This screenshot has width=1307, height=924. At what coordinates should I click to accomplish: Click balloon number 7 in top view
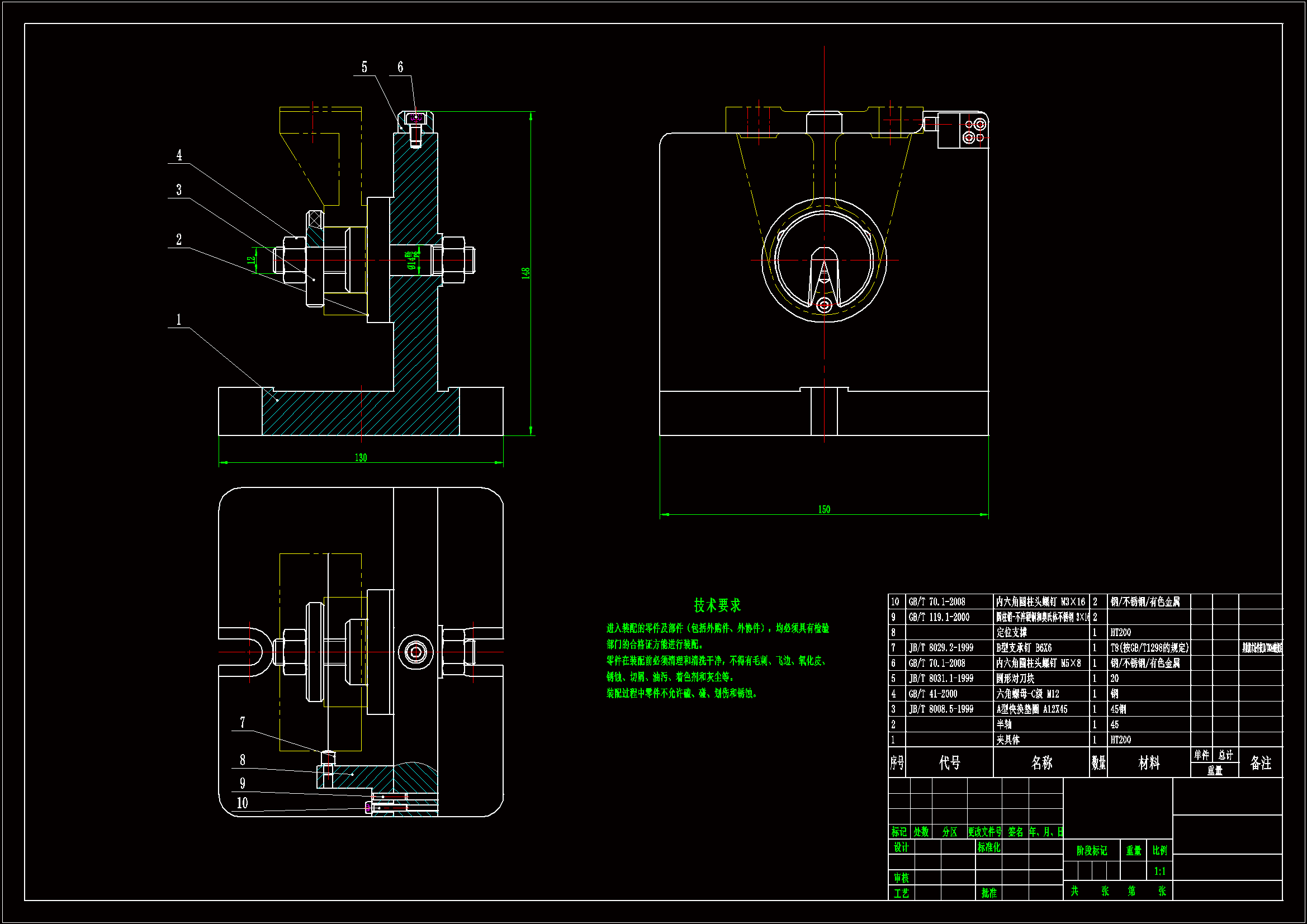click(x=243, y=722)
